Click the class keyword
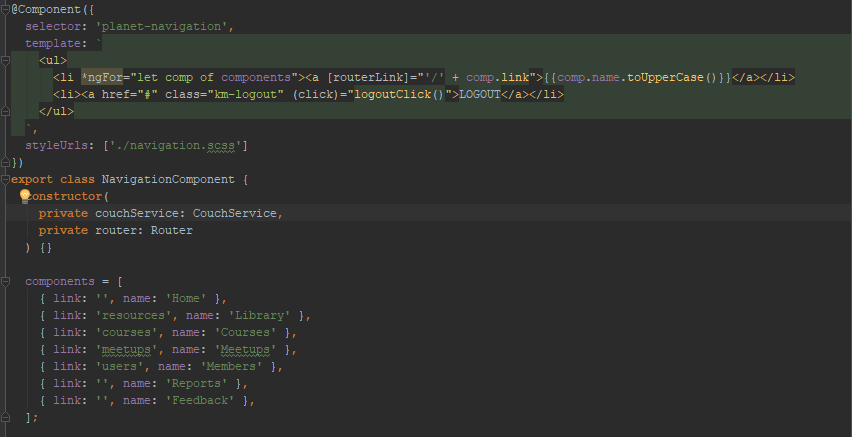The height and width of the screenshot is (437, 852). (x=78, y=179)
